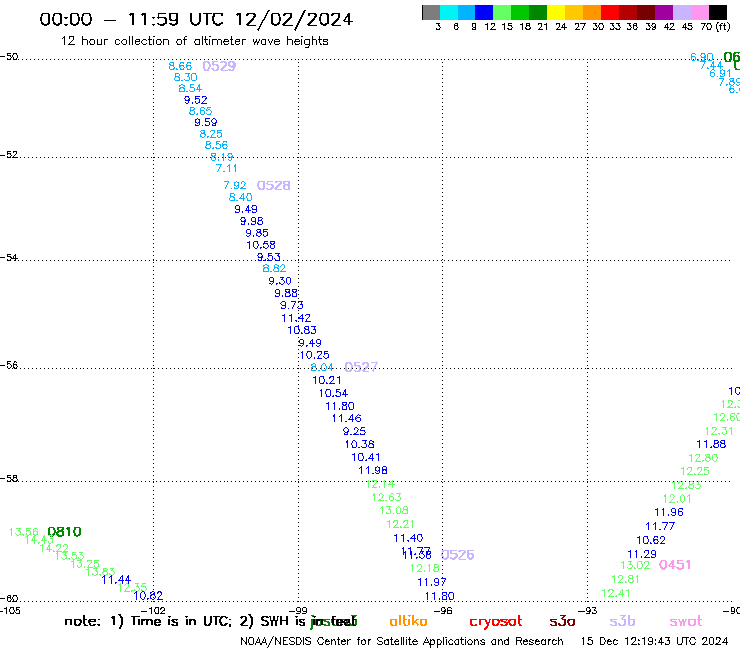Click the 11.98 wave height value
This screenshot has height=650, width=740.
click(373, 470)
